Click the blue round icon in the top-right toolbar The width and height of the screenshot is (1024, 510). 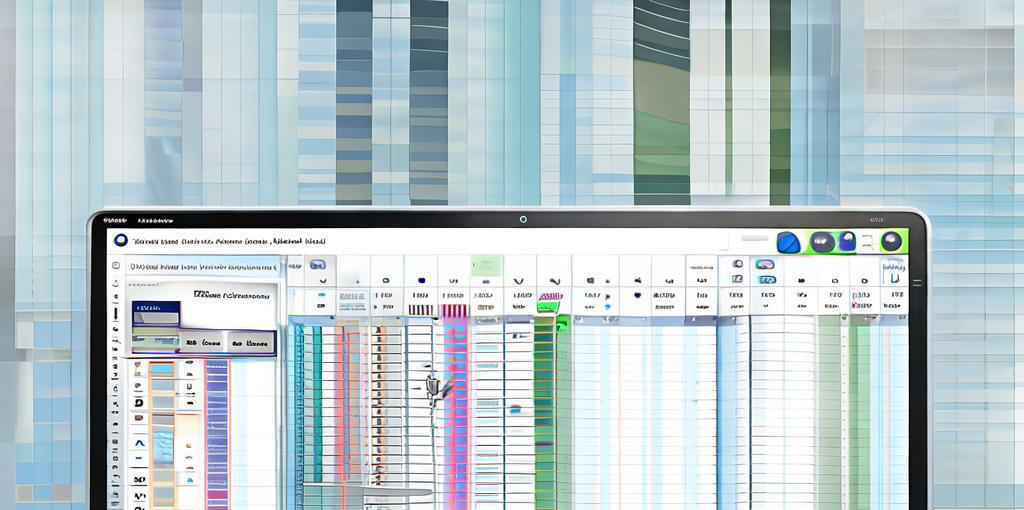point(788,242)
